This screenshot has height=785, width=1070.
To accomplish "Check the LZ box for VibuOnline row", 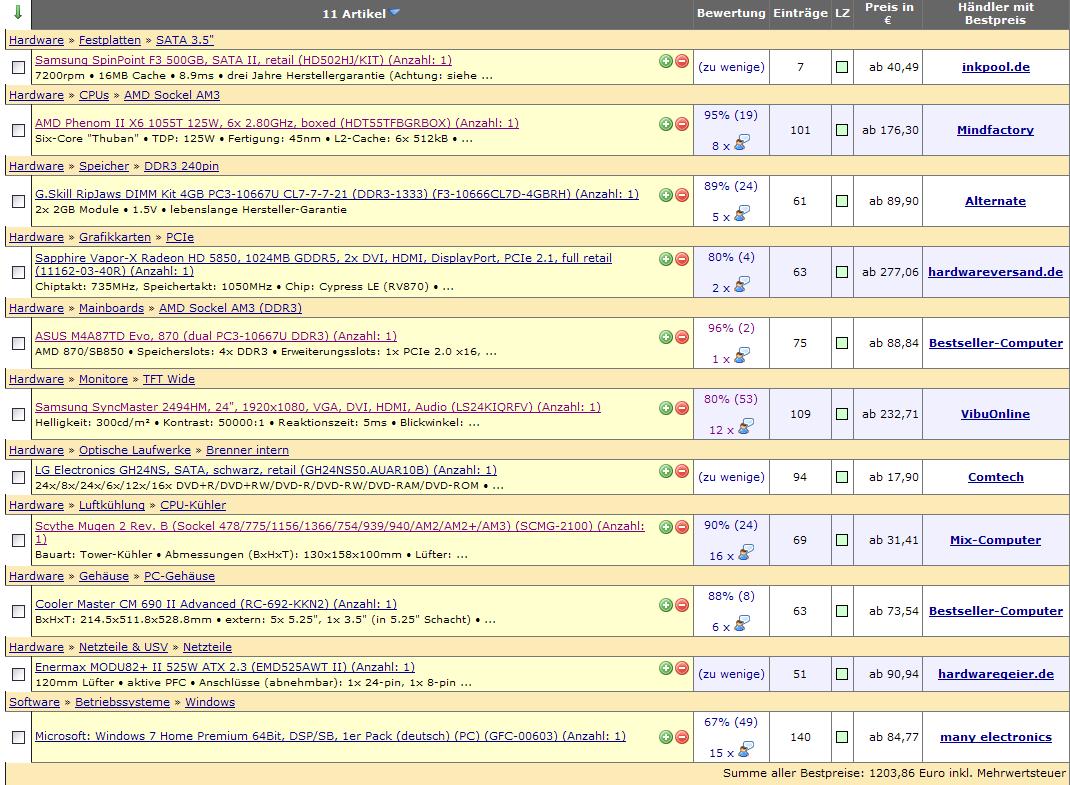I will 842,414.
